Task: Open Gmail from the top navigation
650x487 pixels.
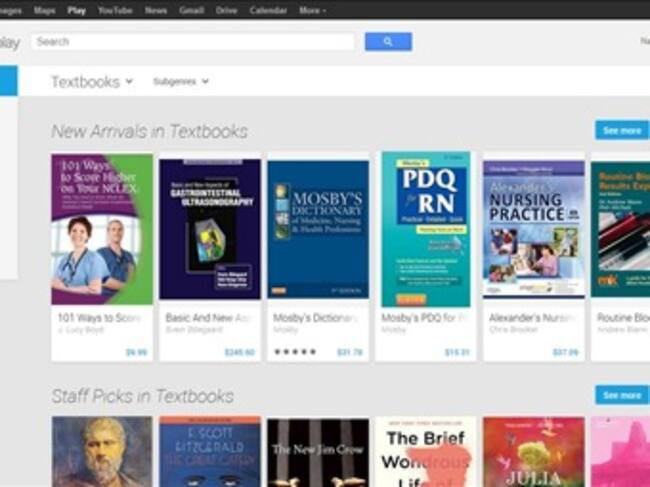Action: [192, 10]
